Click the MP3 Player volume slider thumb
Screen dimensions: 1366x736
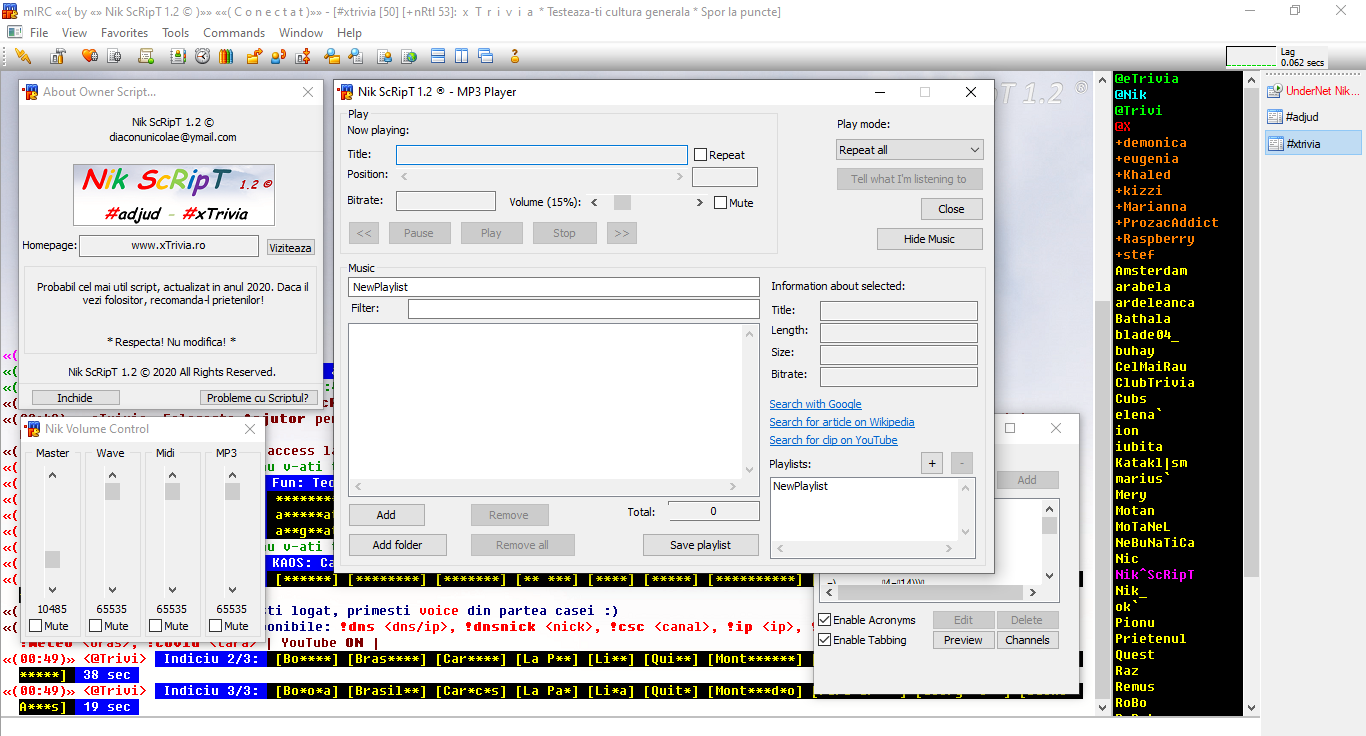622,202
